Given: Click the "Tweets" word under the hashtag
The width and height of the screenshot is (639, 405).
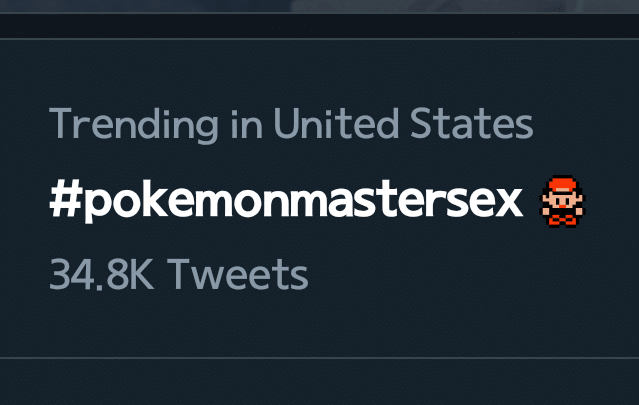Looking at the screenshot, I should pos(236,273).
